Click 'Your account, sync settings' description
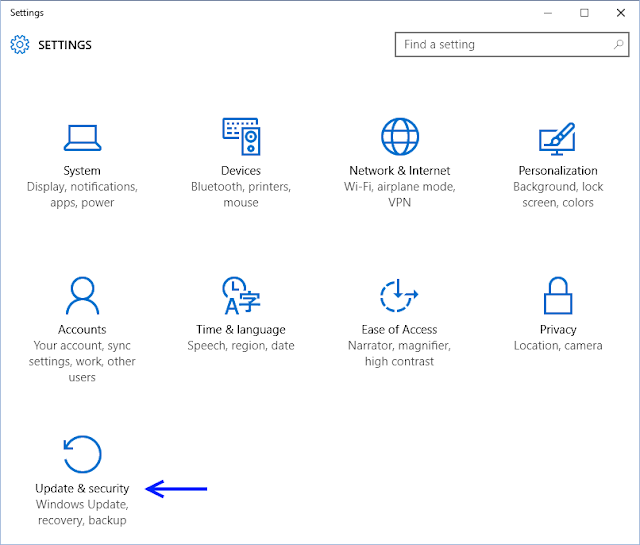This screenshot has width=640, height=545. [x=82, y=361]
